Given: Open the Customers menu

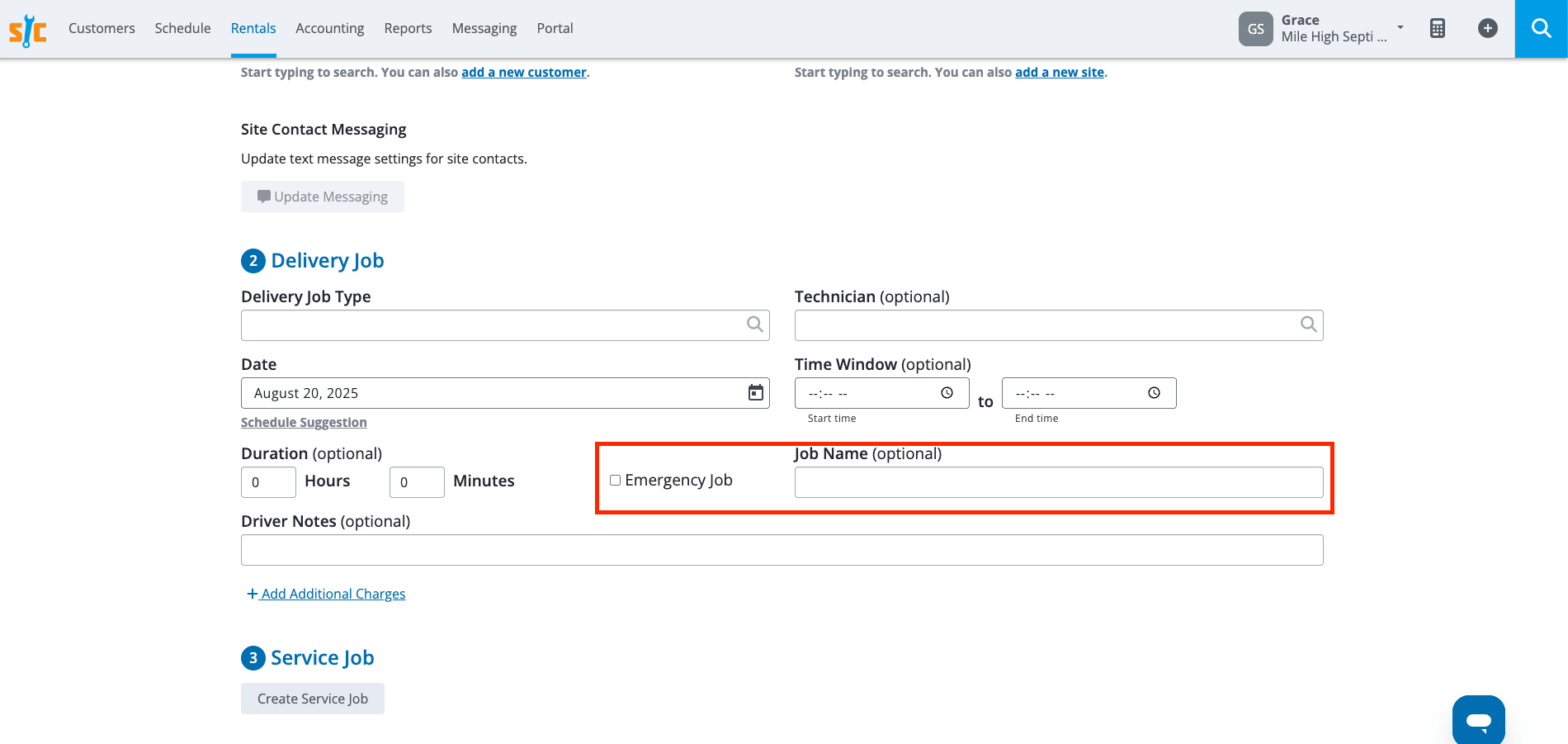Looking at the screenshot, I should [x=102, y=28].
